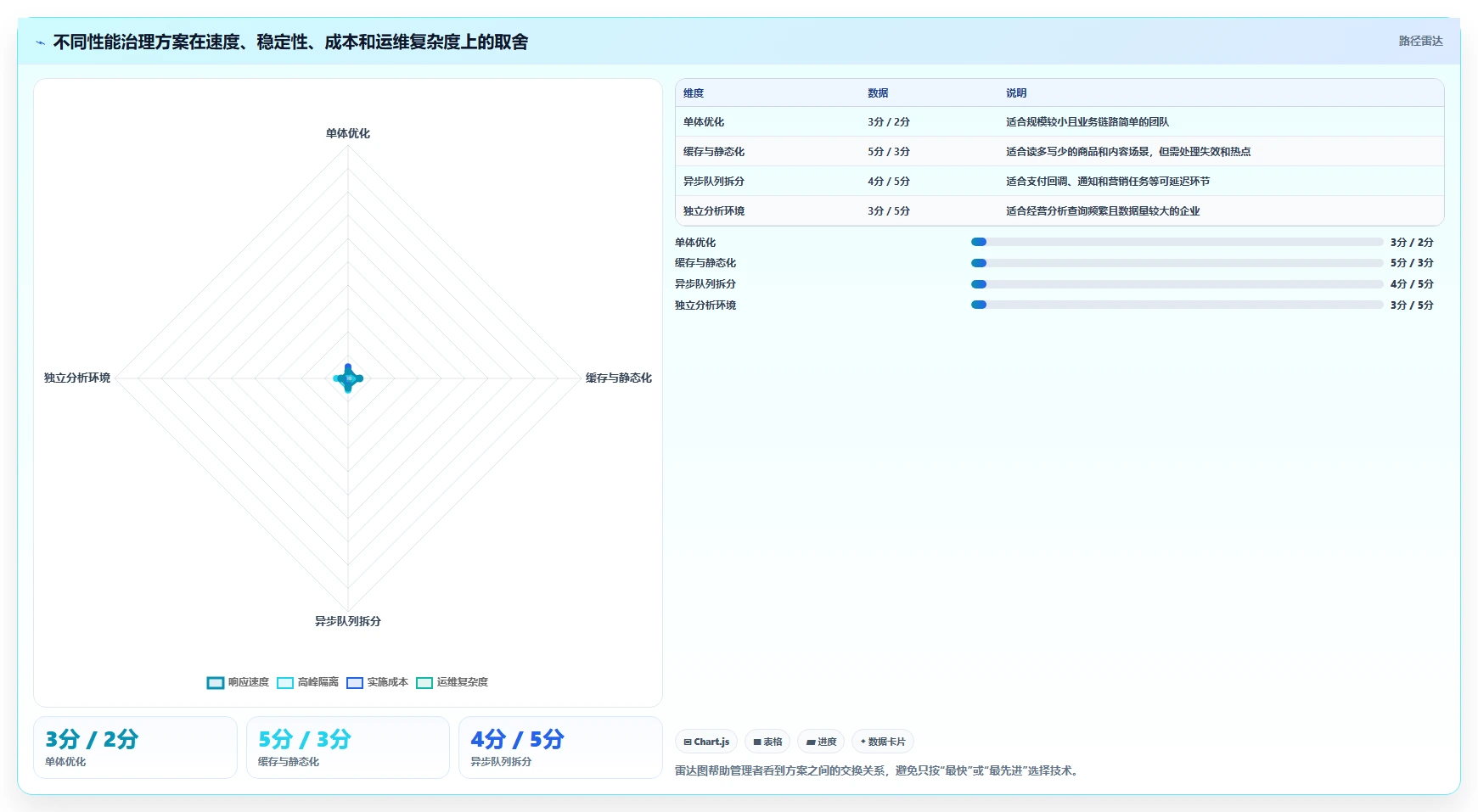This screenshot has width=1478, height=812.
Task: Click the 数据卡片 chip
Action: pyautogui.click(x=883, y=742)
